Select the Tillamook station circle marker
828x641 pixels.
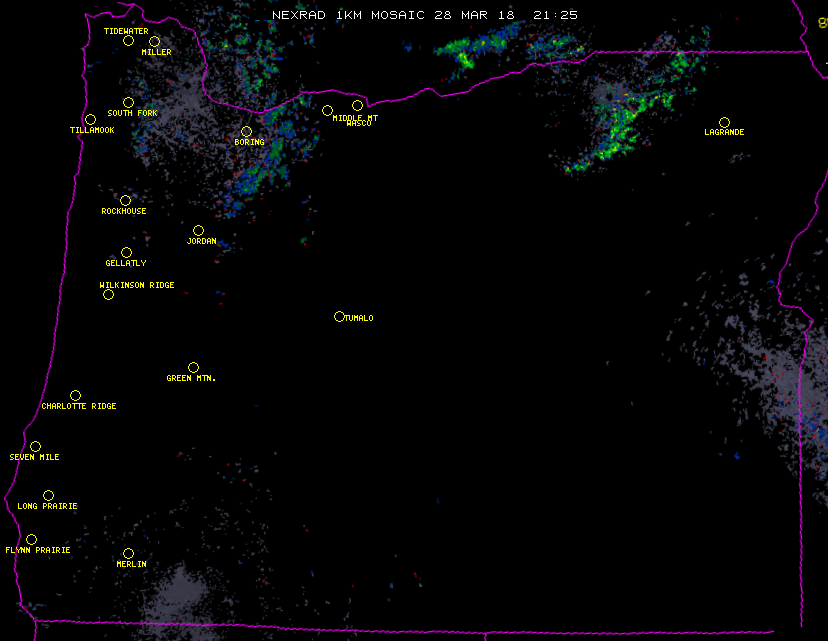click(91, 120)
